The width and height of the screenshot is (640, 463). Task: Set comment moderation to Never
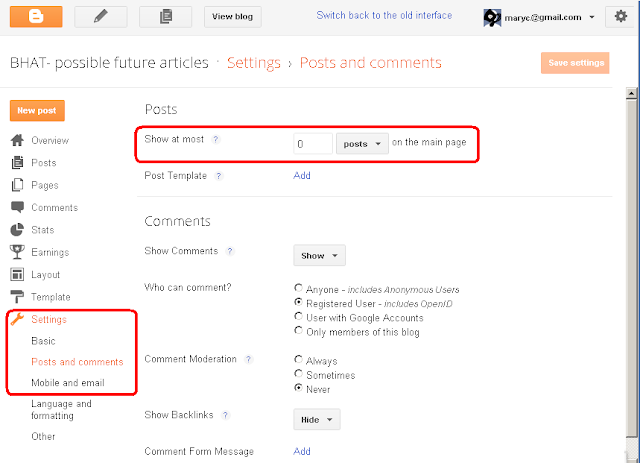[298, 388]
